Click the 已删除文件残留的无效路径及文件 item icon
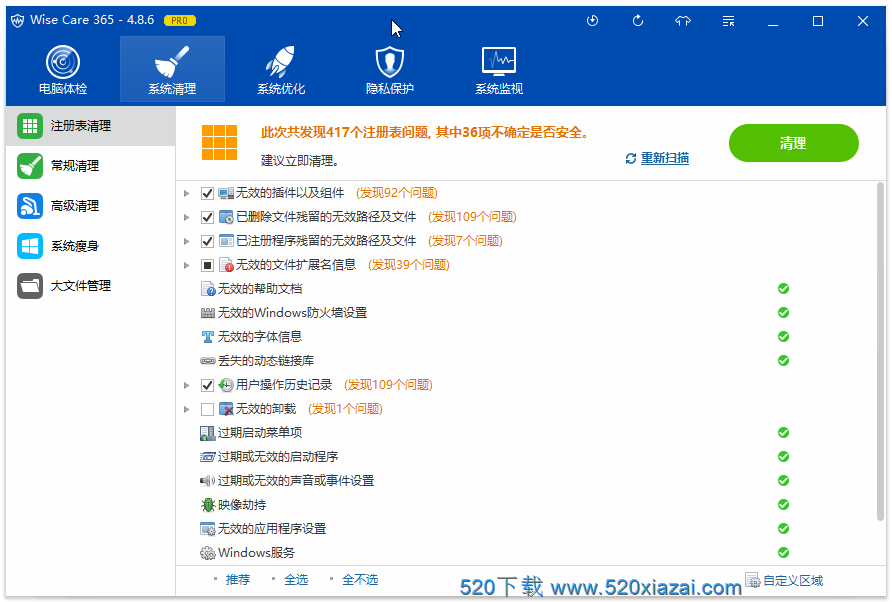 (x=226, y=217)
